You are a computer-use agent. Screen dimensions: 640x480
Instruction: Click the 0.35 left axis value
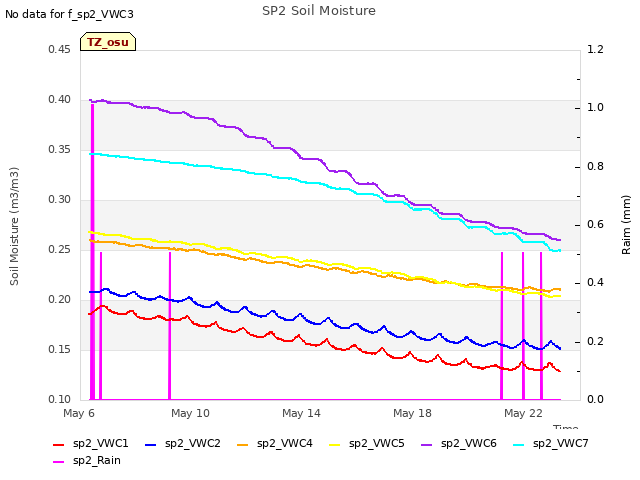point(60,150)
